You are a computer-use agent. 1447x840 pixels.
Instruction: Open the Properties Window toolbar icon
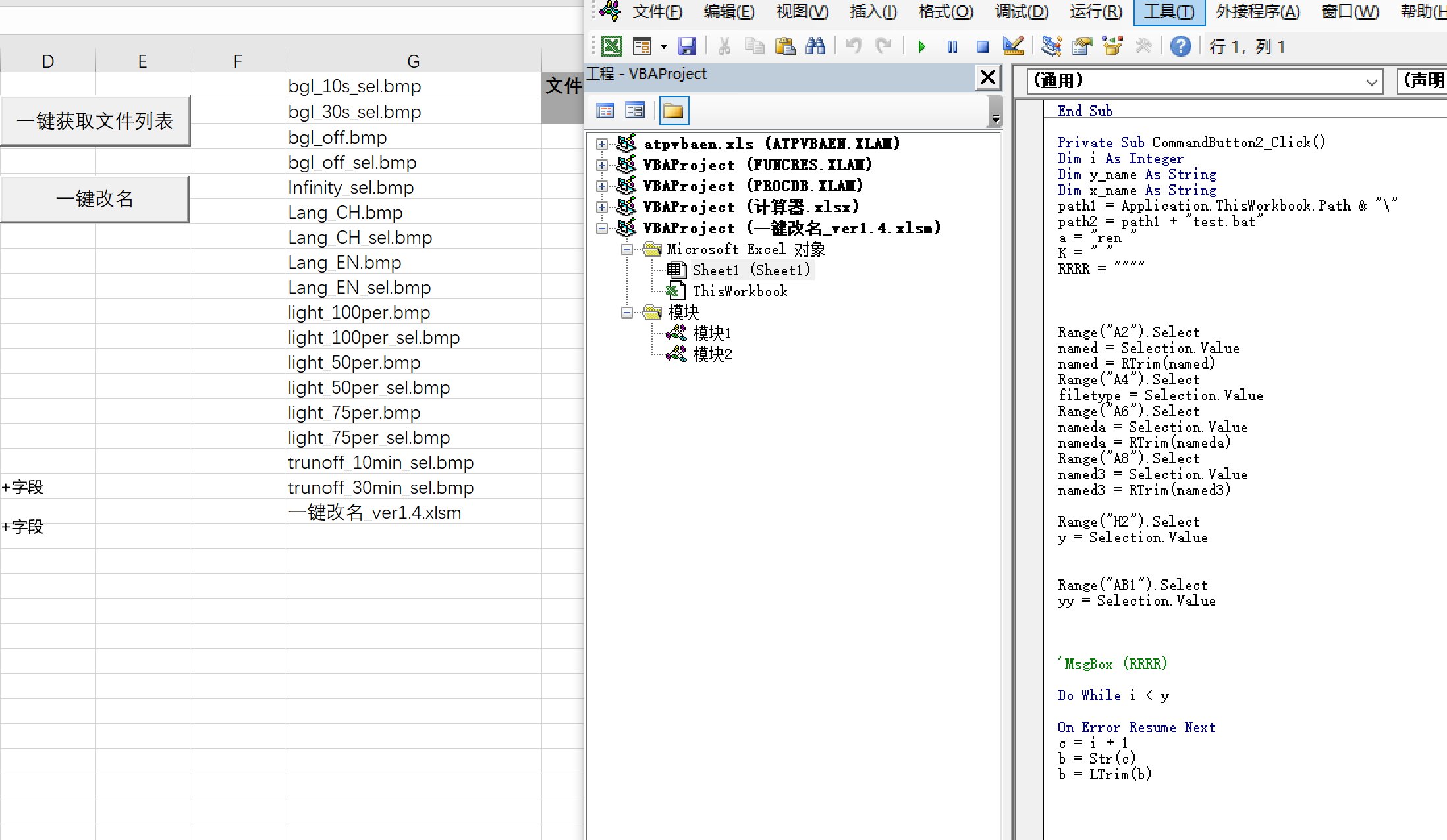point(1081,46)
